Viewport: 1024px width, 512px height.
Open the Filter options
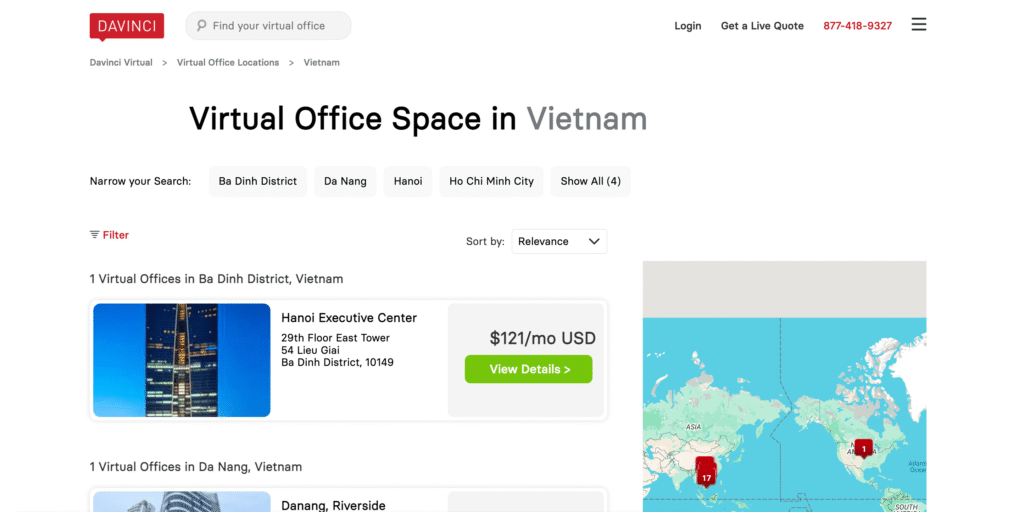coord(109,235)
